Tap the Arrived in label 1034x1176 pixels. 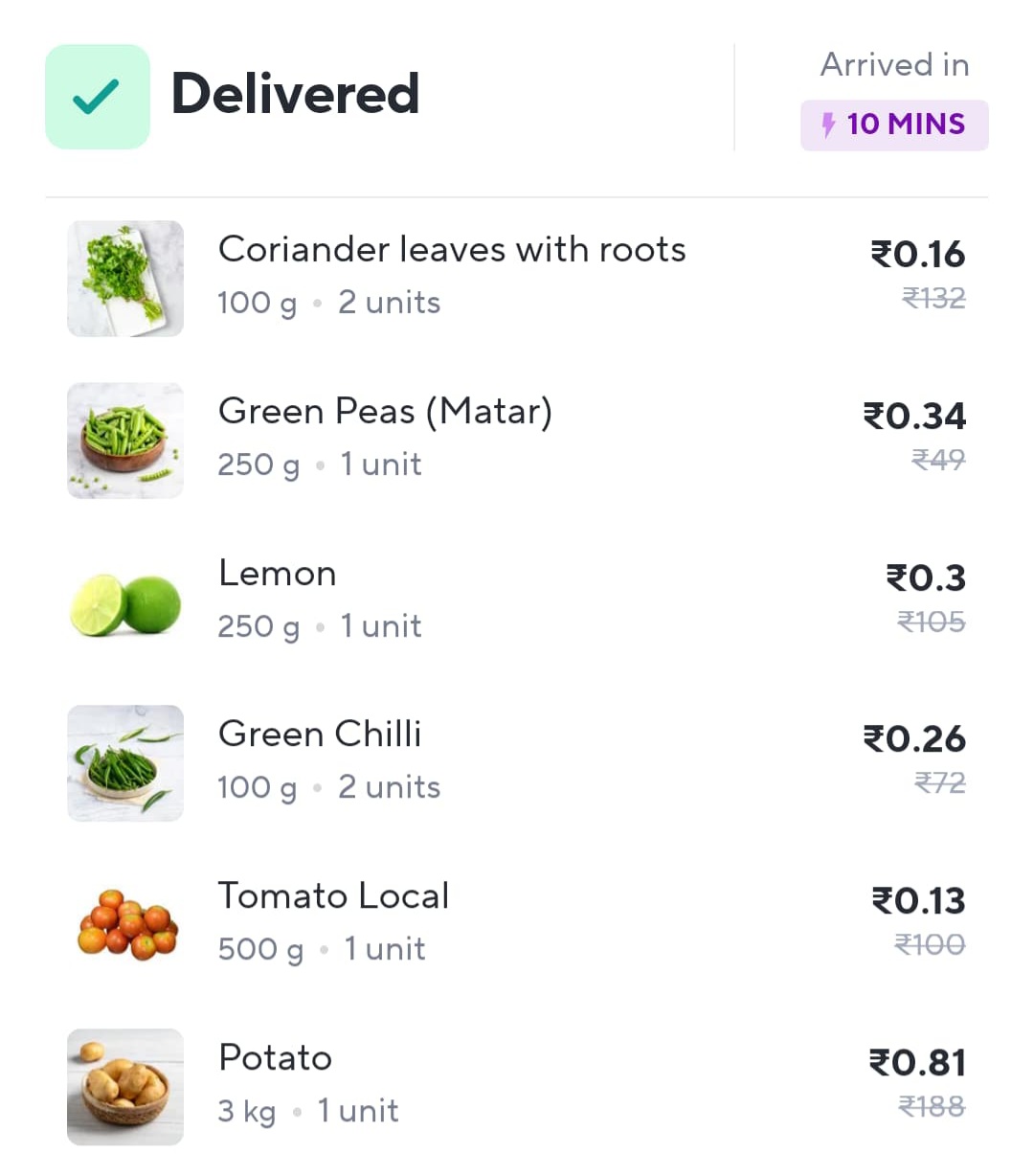[x=894, y=65]
